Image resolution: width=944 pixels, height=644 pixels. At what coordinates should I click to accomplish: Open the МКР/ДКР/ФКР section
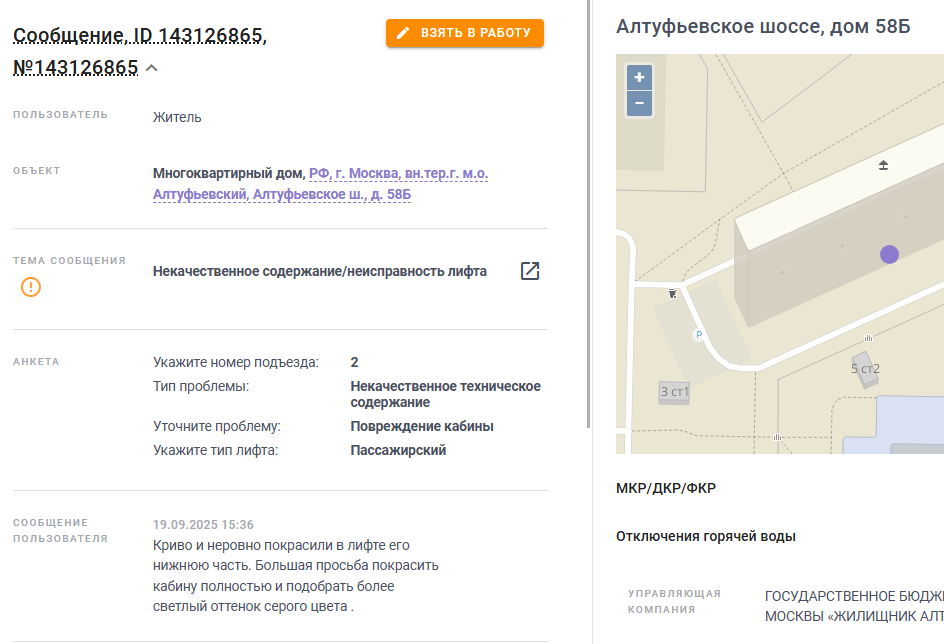(x=666, y=488)
